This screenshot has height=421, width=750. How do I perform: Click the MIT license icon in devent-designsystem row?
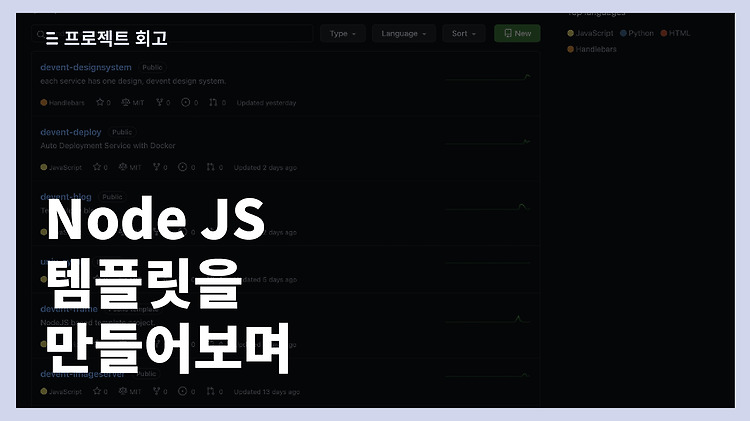point(126,102)
